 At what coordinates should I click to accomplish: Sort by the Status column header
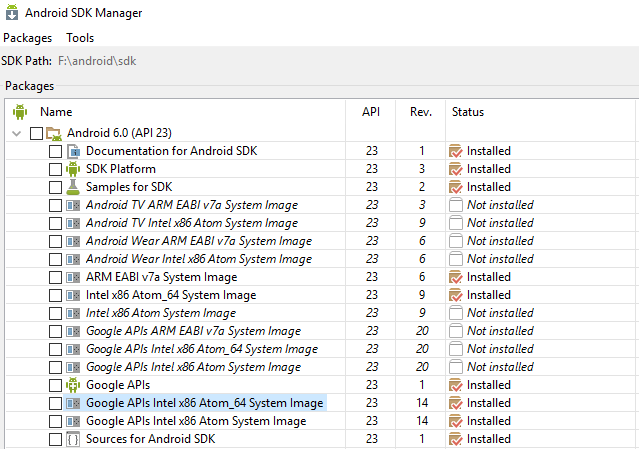click(467, 112)
